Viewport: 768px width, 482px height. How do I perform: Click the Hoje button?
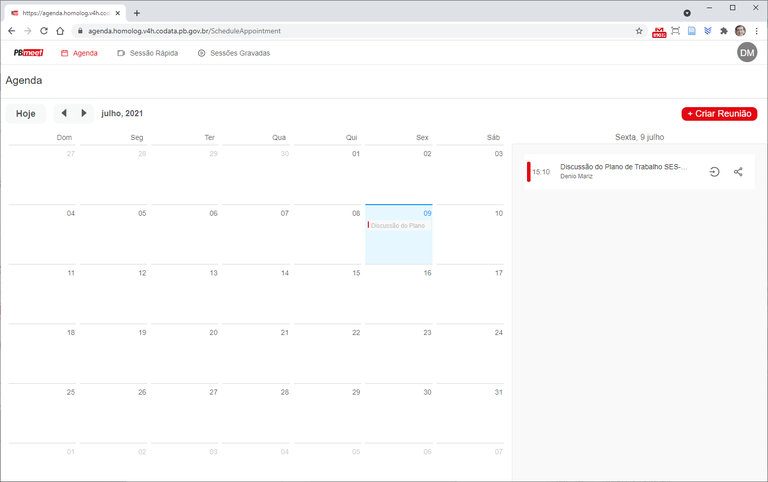pos(26,113)
